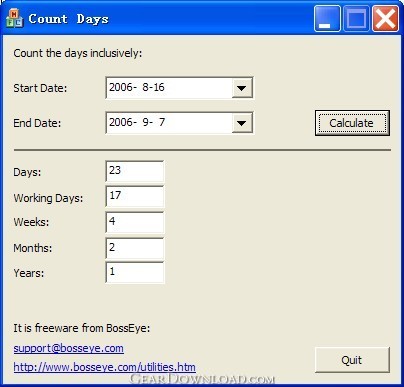
Task: Click into the Working Days result field
Action: (135, 196)
